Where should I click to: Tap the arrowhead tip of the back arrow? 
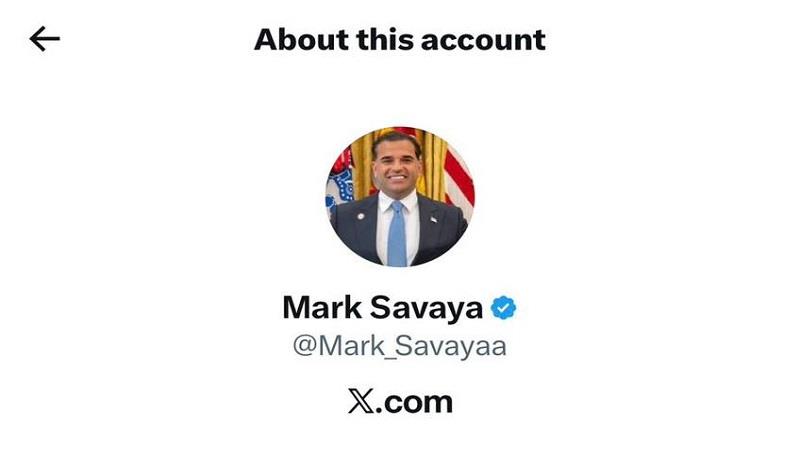32,39
